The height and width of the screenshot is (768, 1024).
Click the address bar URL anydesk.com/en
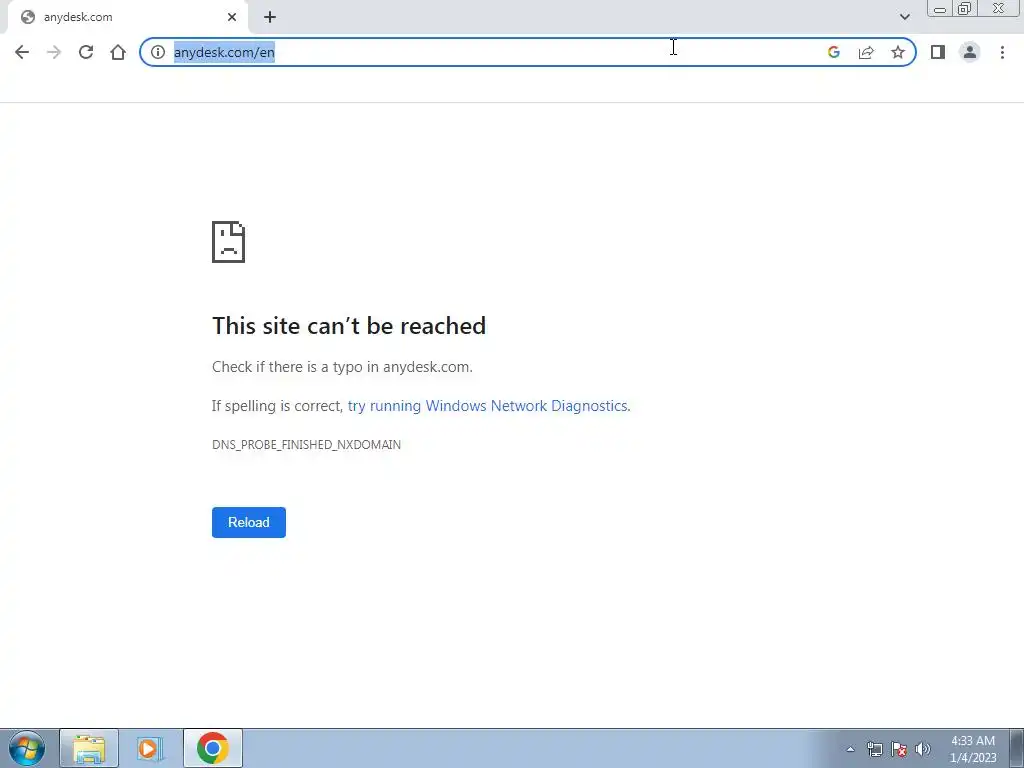tap(224, 52)
